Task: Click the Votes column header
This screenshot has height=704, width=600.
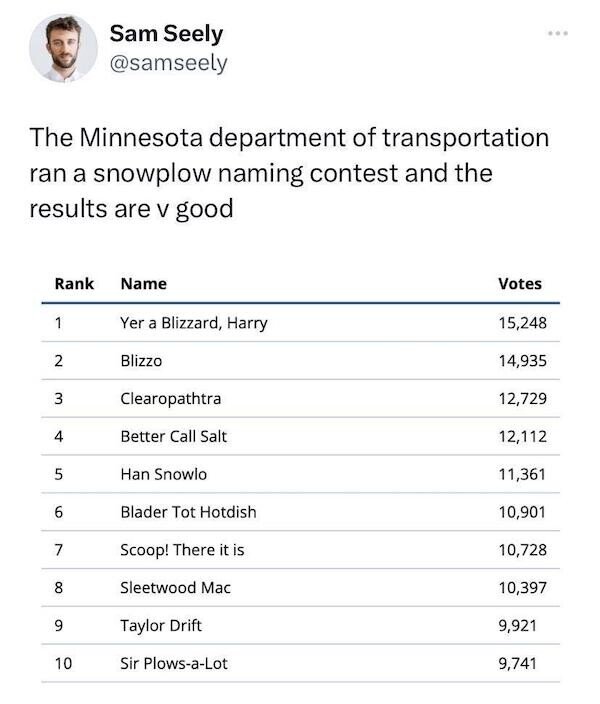Action: pos(519,283)
